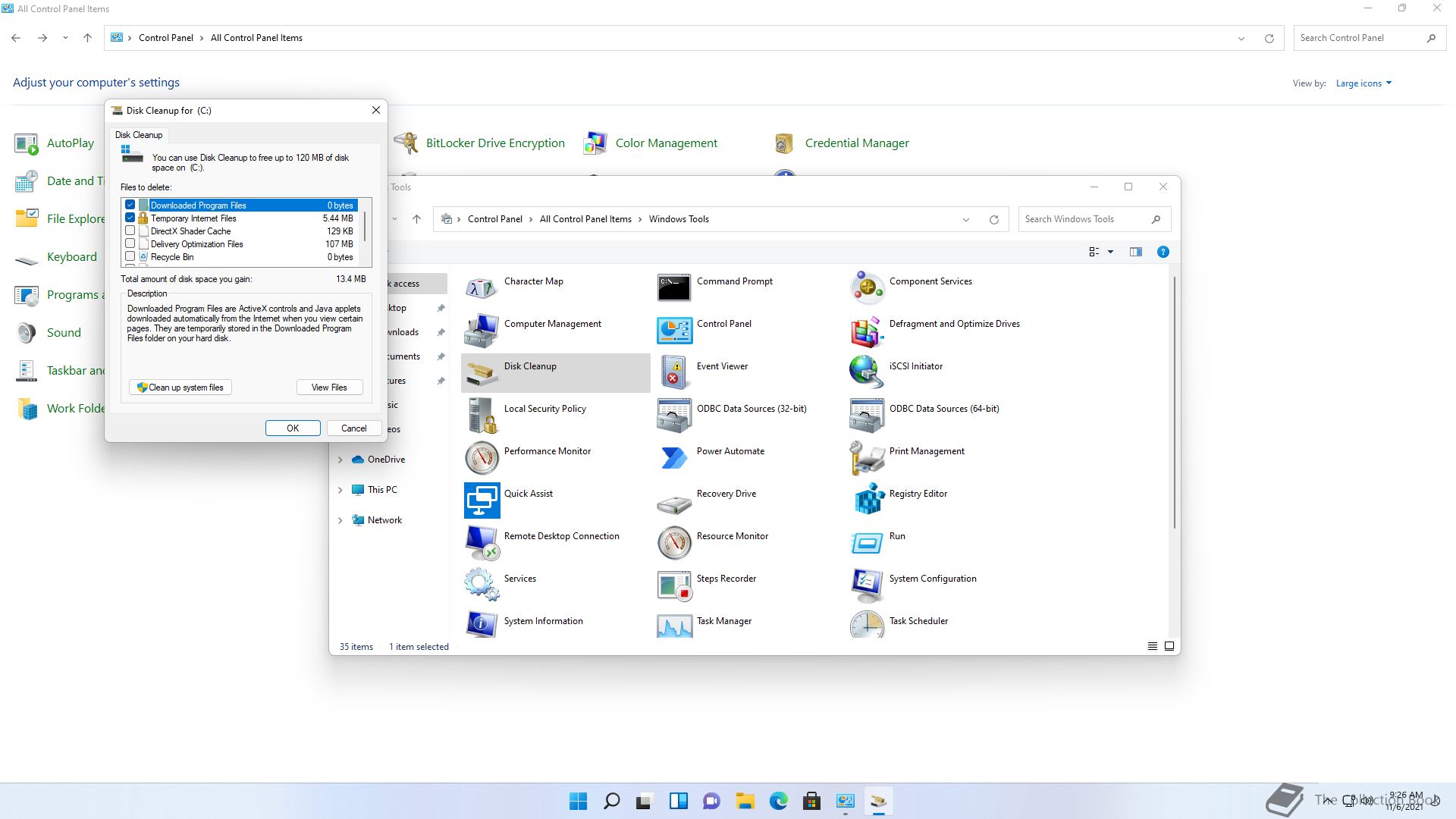This screenshot has width=1456, height=819.
Task: Click Control Panel breadcrumb in Windows Tools
Action: click(494, 219)
